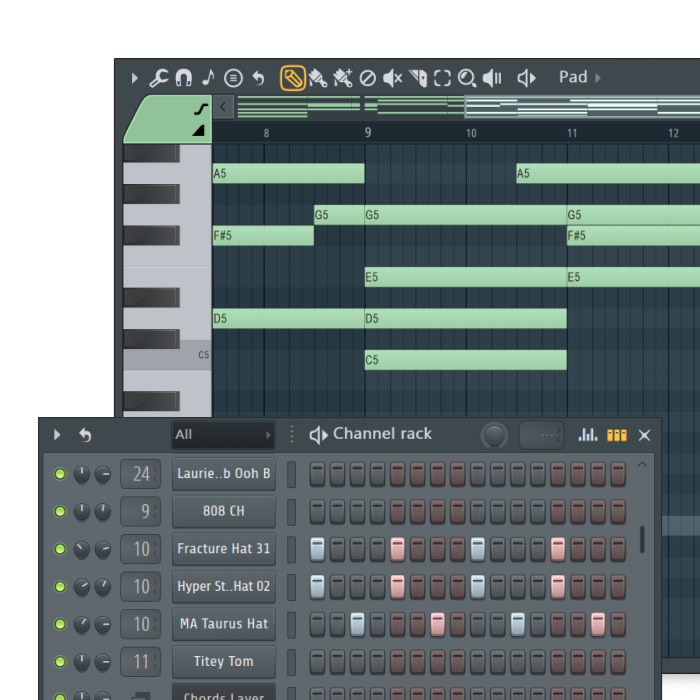Select the Playback speaker tool
The height and width of the screenshot is (700, 700).
pyautogui.click(x=492, y=78)
